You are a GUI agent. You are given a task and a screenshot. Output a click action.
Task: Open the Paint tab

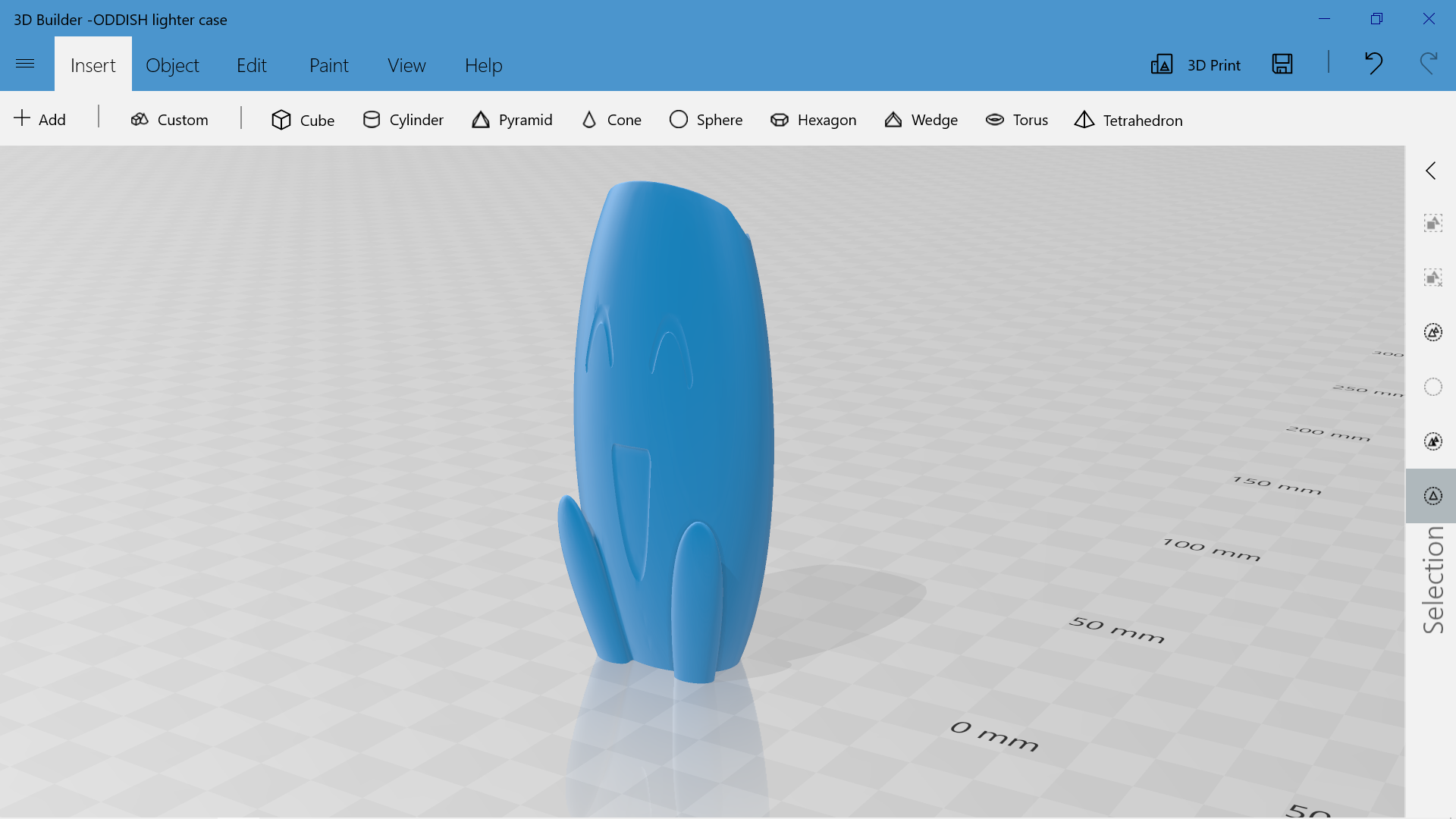328,65
